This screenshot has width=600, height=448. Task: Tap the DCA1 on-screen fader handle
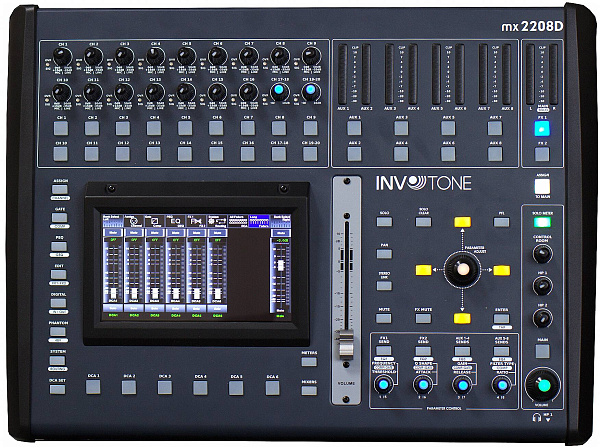click(x=113, y=293)
